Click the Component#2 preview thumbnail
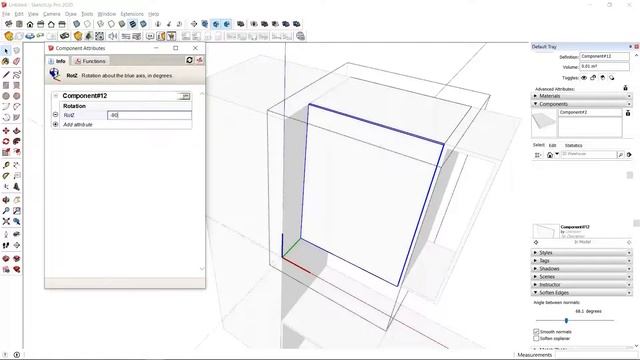This screenshot has height=360, width=640. click(544, 122)
